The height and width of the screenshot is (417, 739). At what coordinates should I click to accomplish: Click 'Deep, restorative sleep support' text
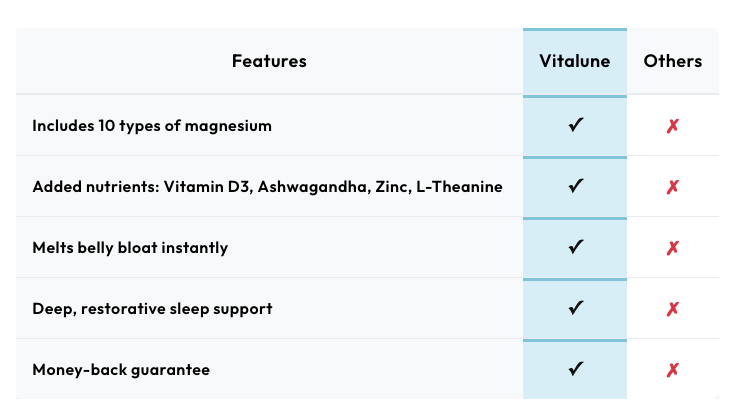[x=152, y=308]
